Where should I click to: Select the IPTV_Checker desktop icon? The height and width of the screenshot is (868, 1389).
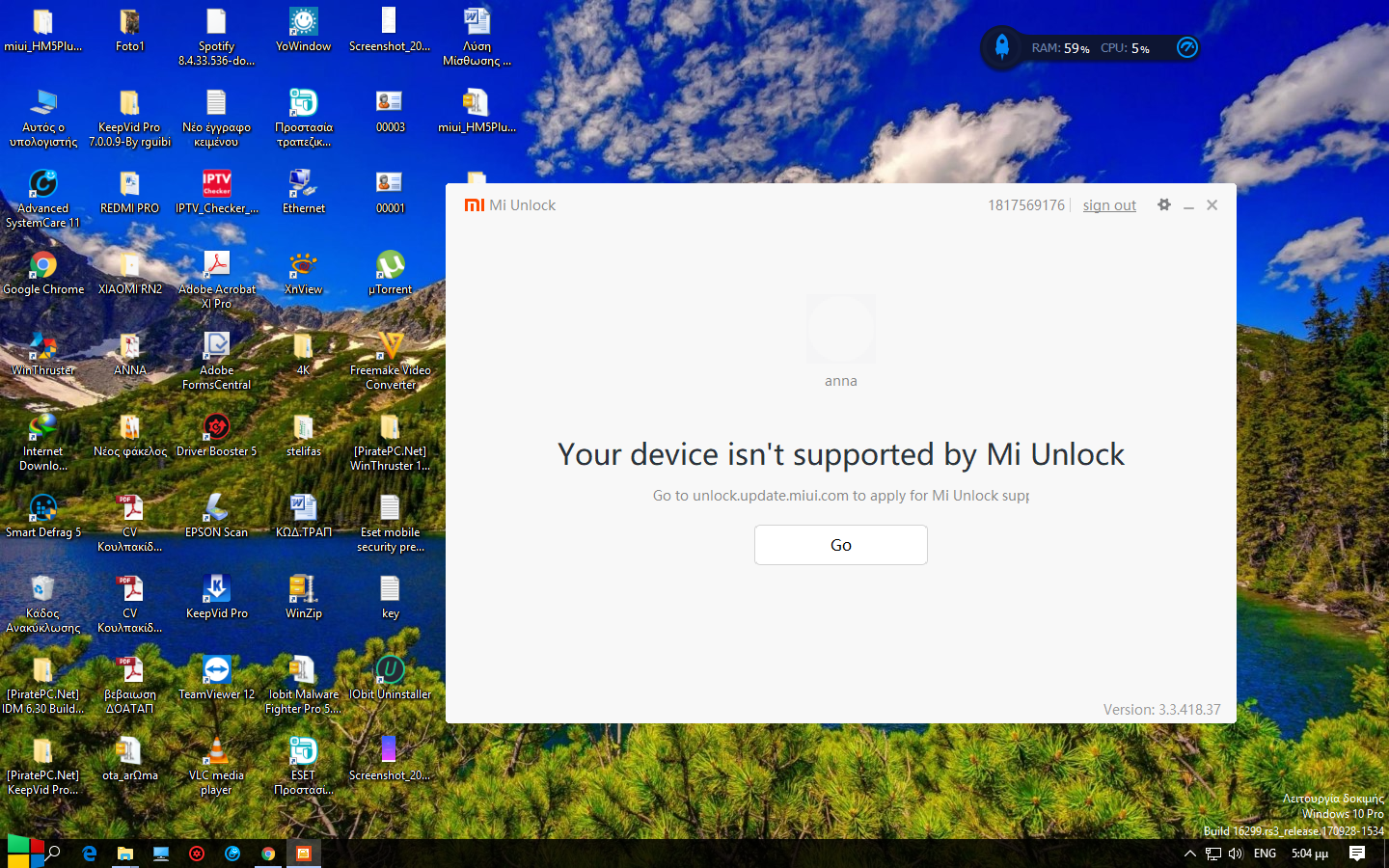click(x=217, y=192)
